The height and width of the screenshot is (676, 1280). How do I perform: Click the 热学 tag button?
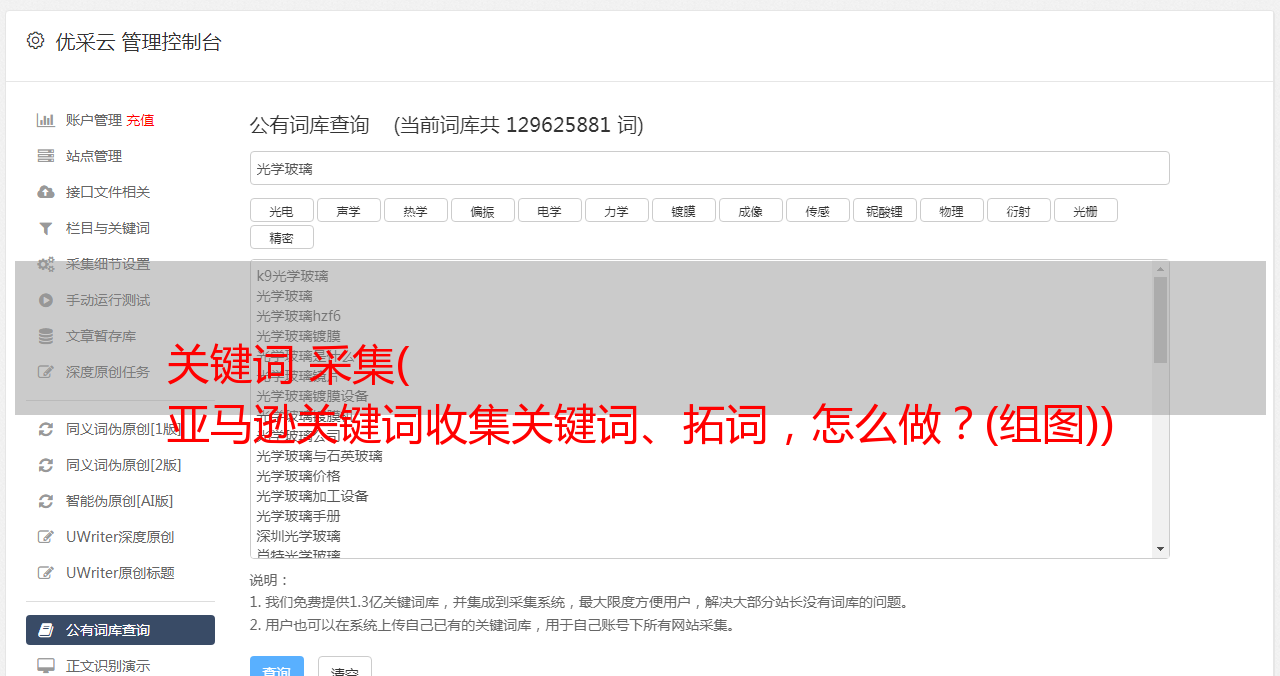(415, 210)
